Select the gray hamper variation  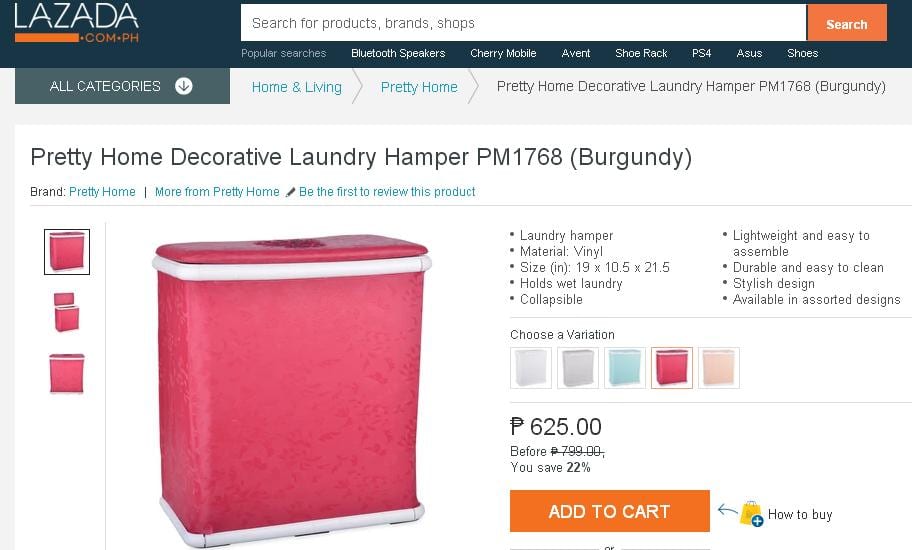578,367
